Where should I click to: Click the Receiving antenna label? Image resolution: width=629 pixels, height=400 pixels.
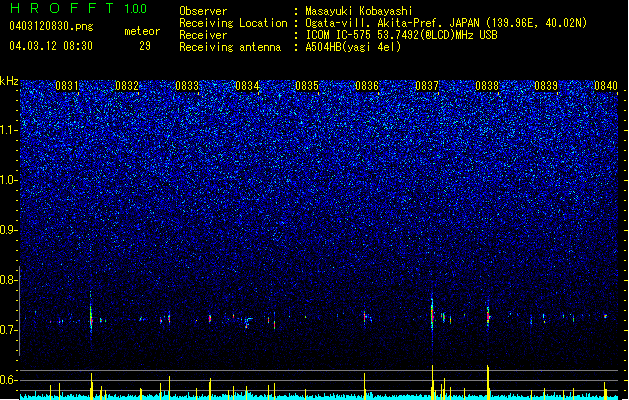click(230, 47)
